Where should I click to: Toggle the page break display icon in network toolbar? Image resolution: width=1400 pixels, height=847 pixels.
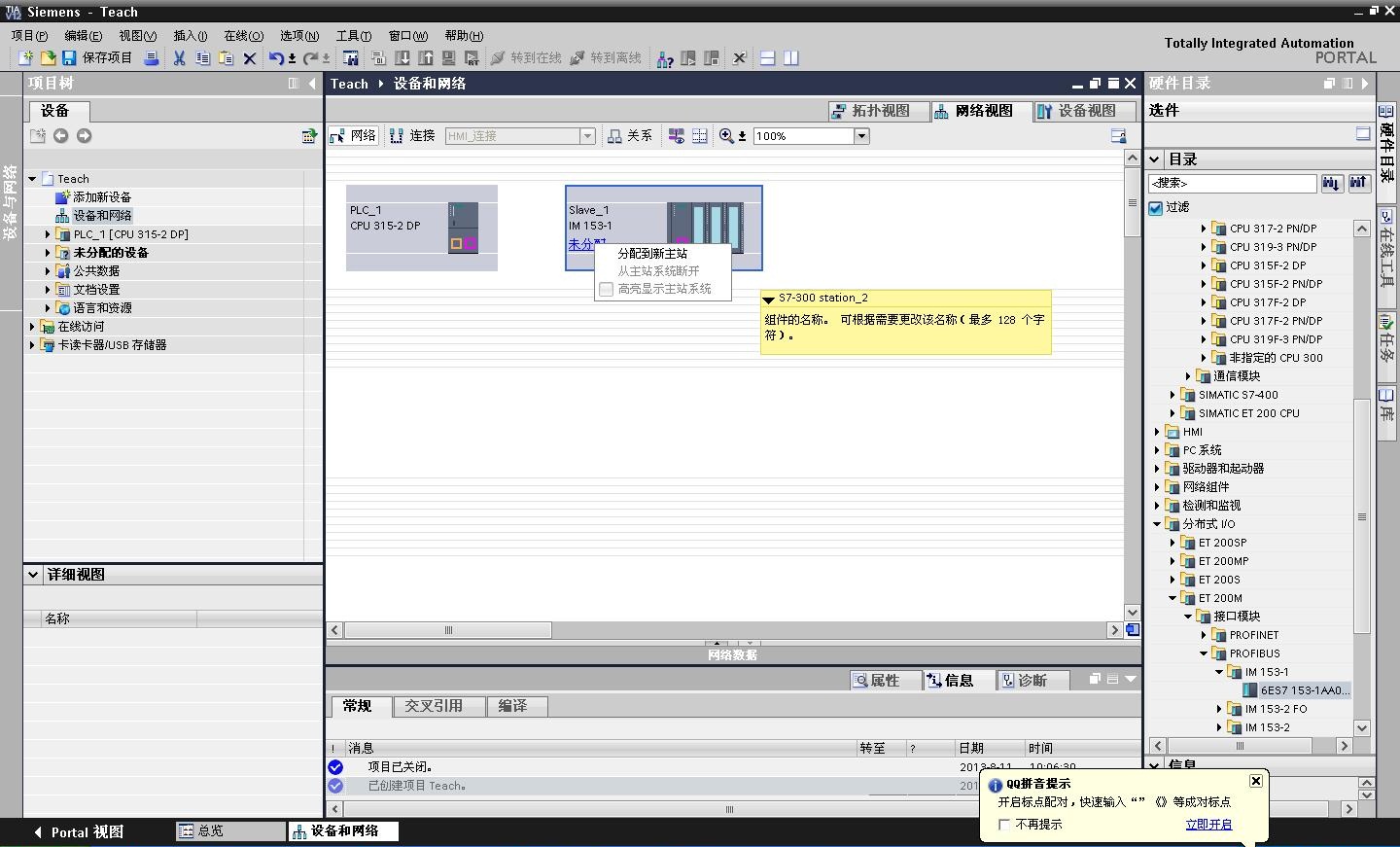point(699,136)
